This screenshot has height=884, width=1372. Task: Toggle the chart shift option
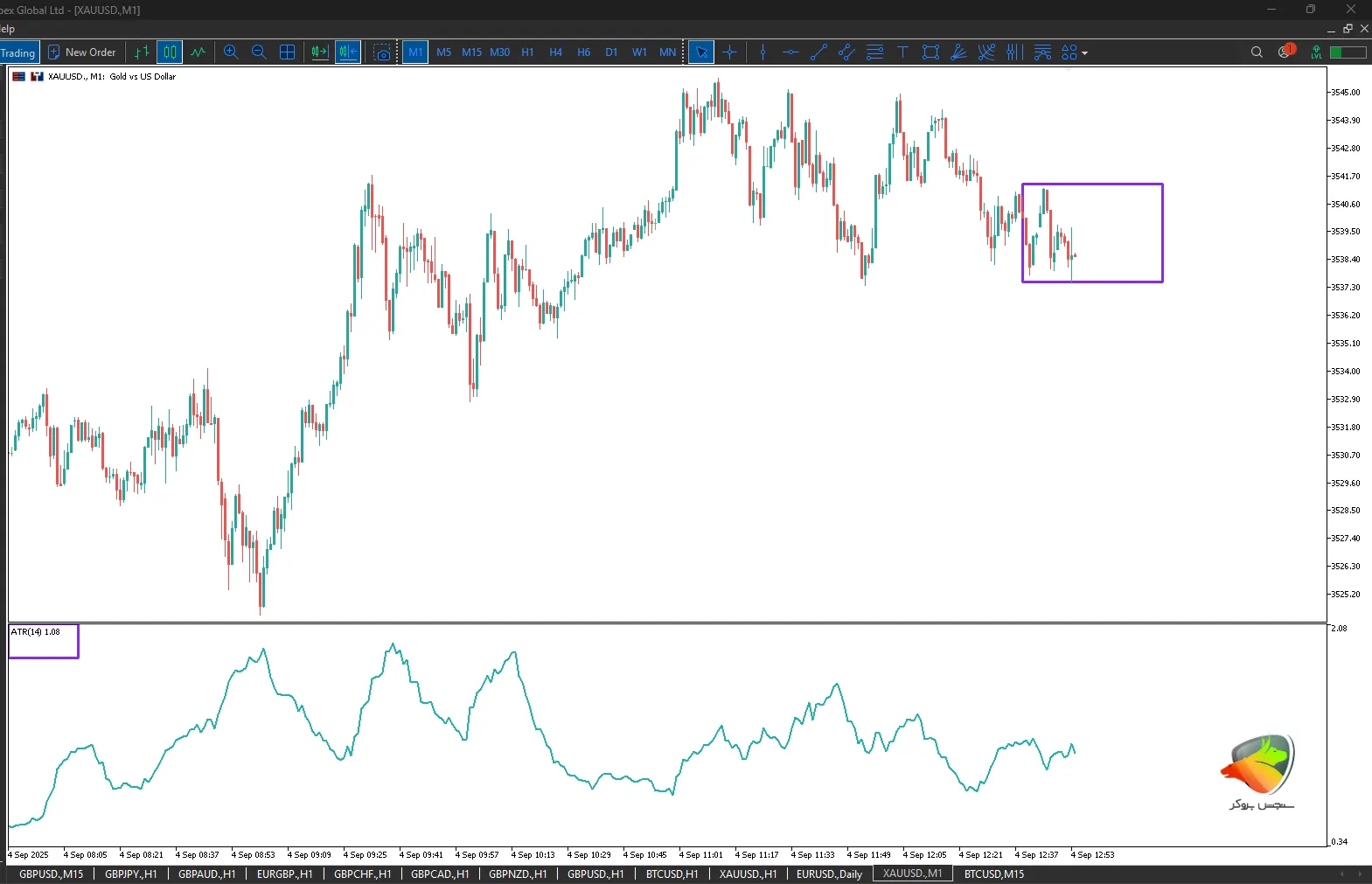(x=348, y=52)
